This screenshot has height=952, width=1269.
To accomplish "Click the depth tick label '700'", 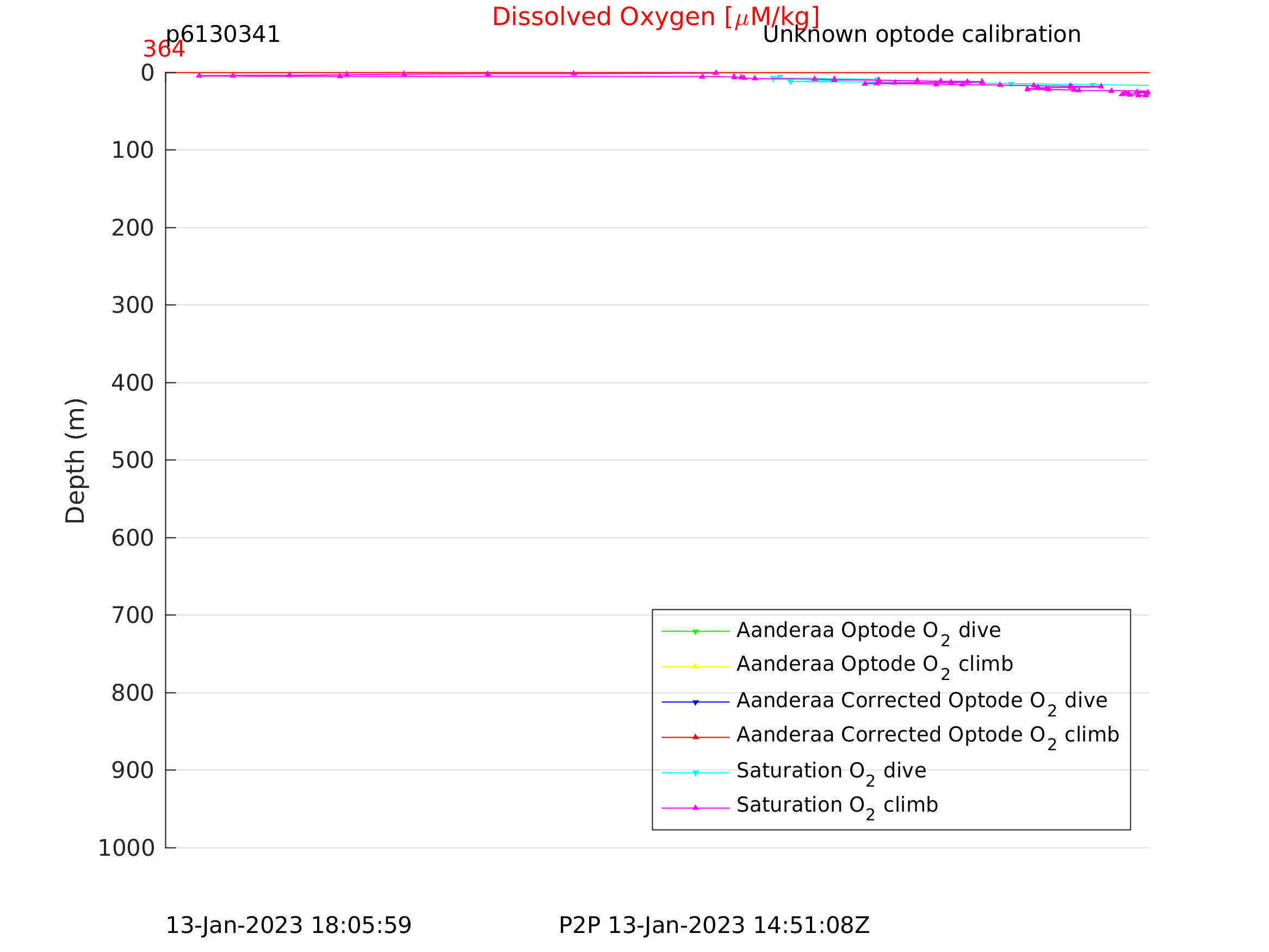I will 133,615.
